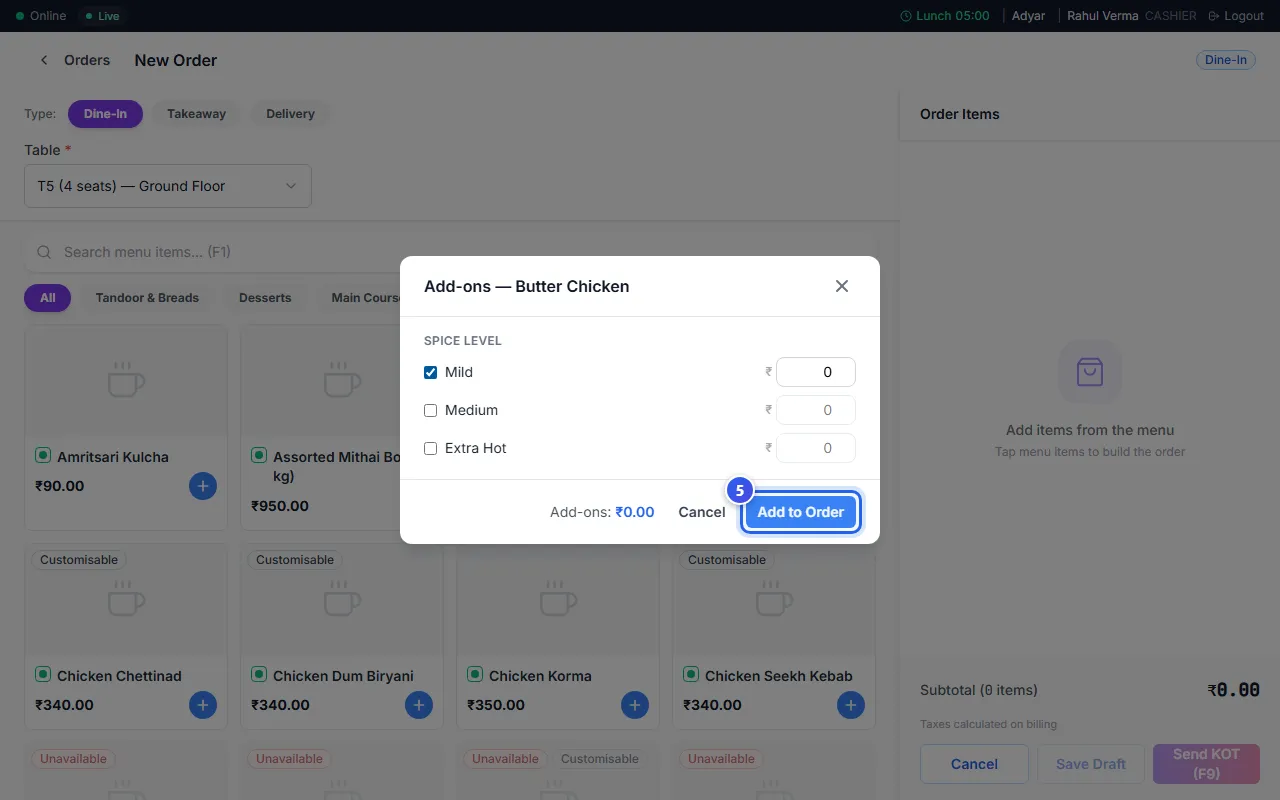Click back arrow next to Orders
This screenshot has height=800, width=1280.
click(x=44, y=60)
